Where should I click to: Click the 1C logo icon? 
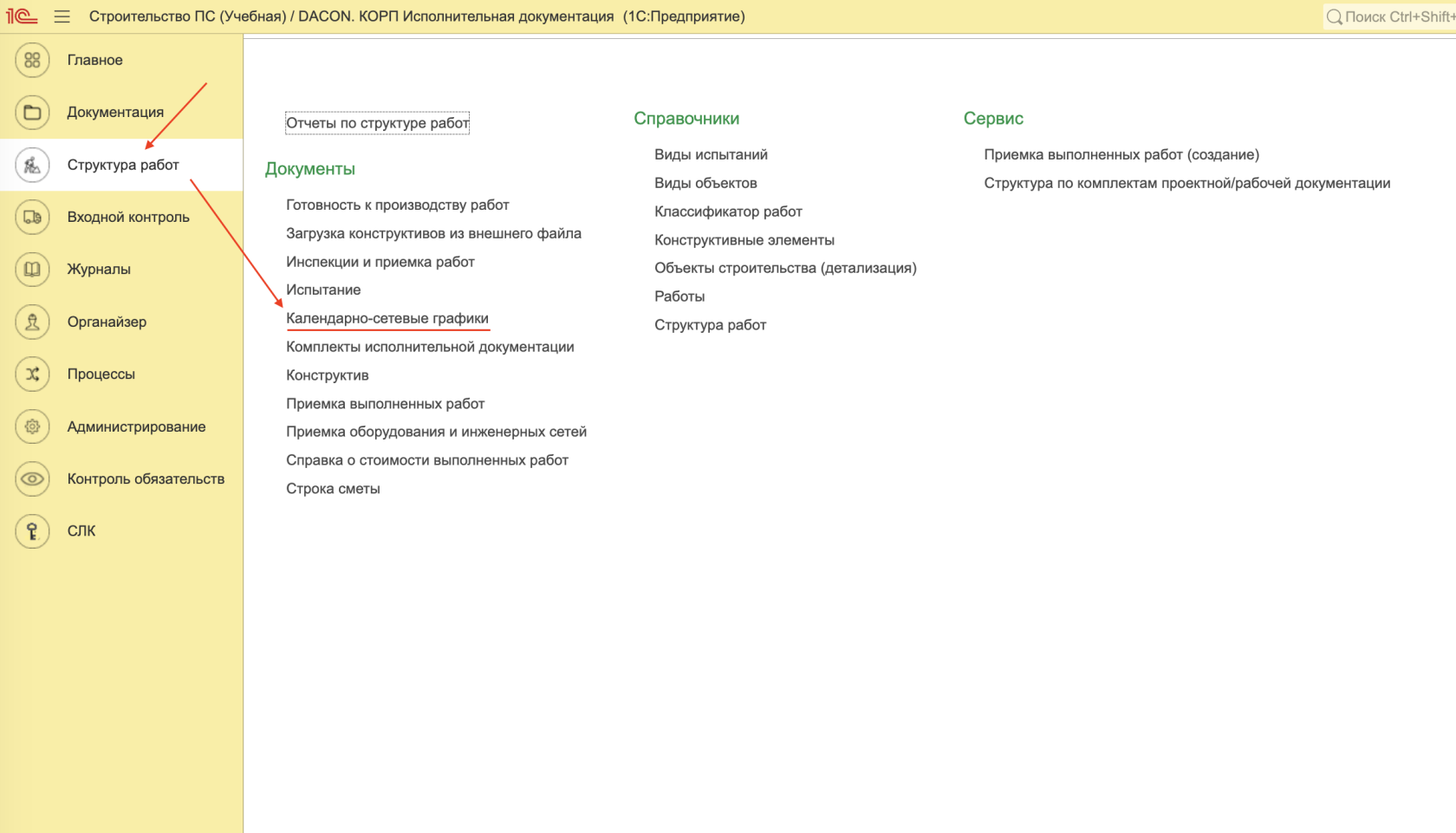(21, 16)
